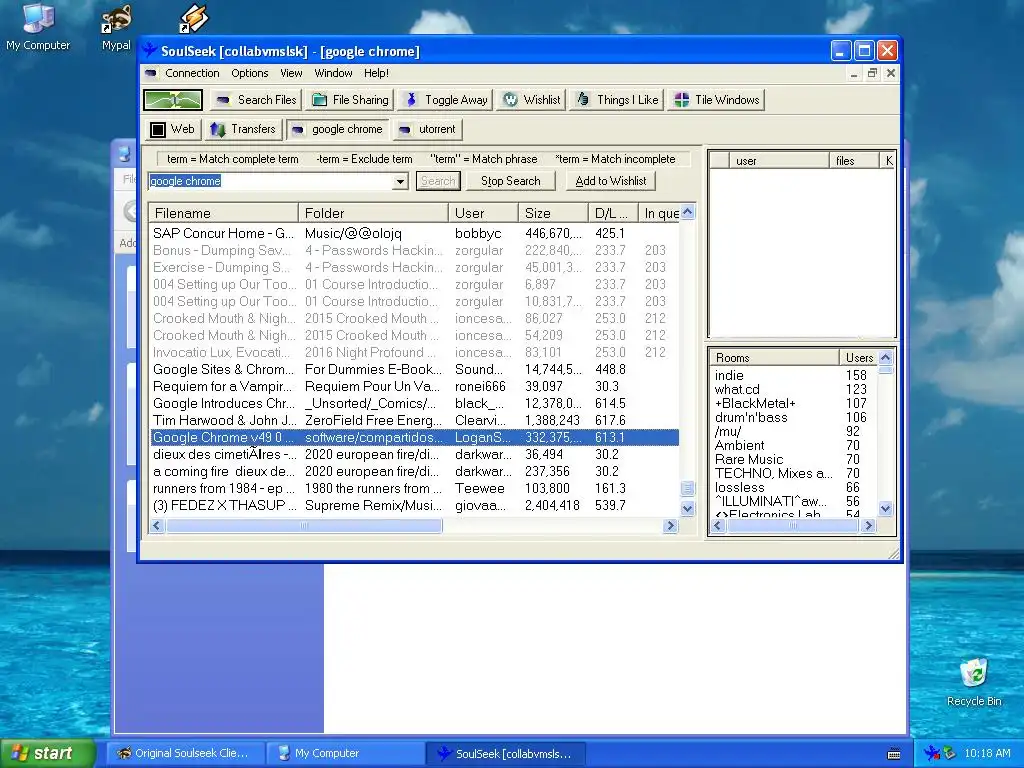Screen dimensions: 1024x768
Task: Click the Toggle Away toolbar button
Action: point(447,100)
